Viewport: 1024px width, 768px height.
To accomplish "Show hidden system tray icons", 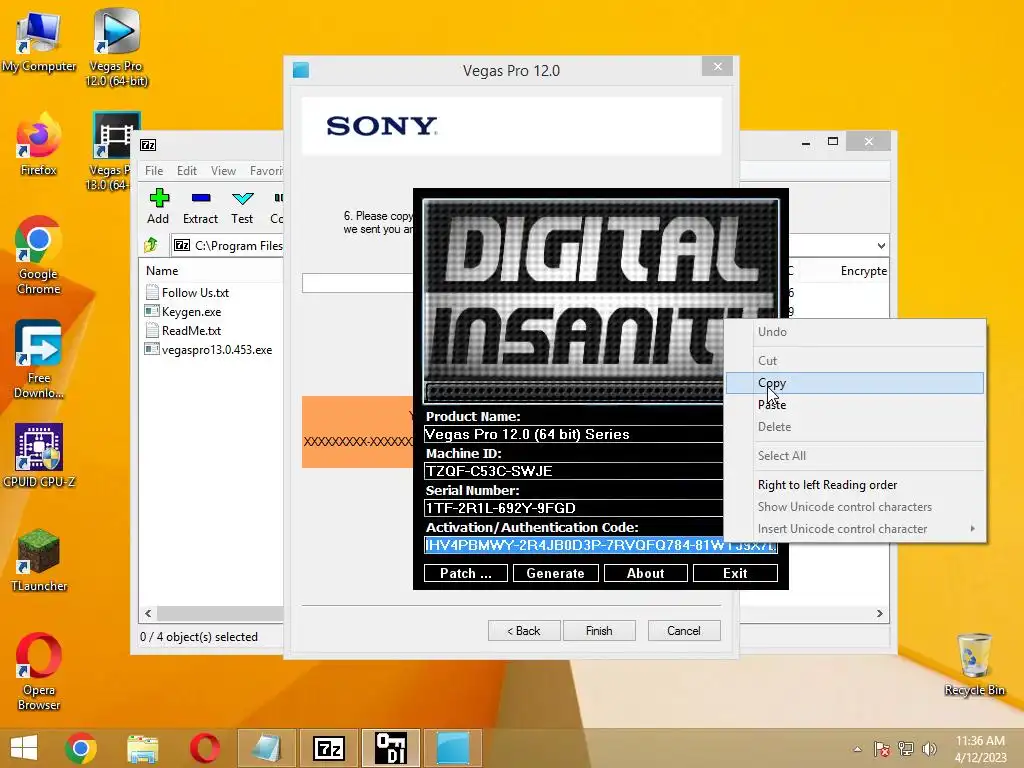I will 857,749.
